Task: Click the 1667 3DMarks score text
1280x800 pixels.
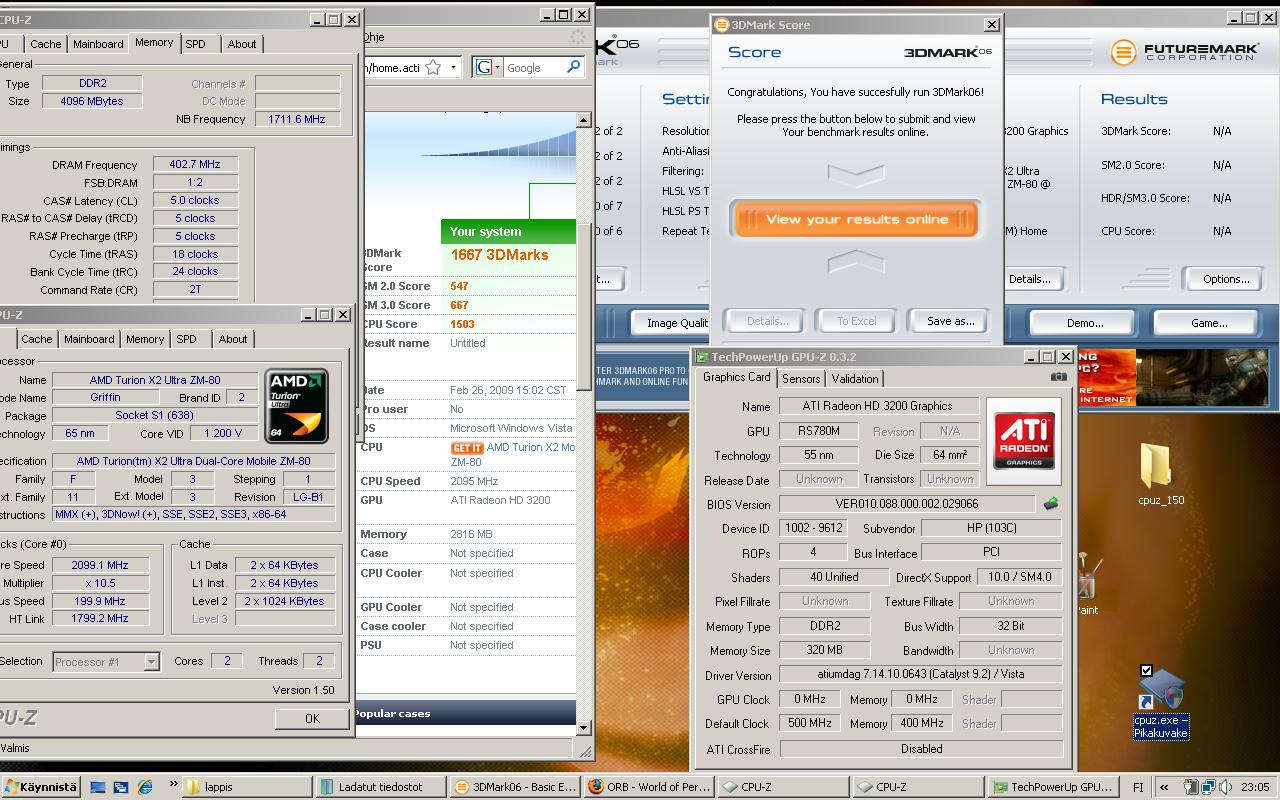Action: pos(499,255)
